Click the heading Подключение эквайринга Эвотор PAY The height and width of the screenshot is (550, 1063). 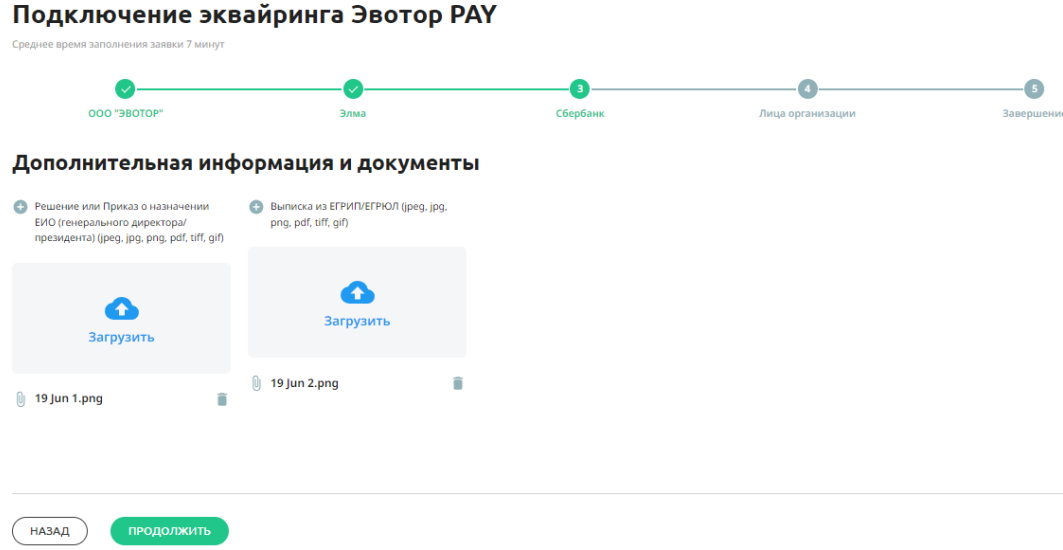click(254, 15)
